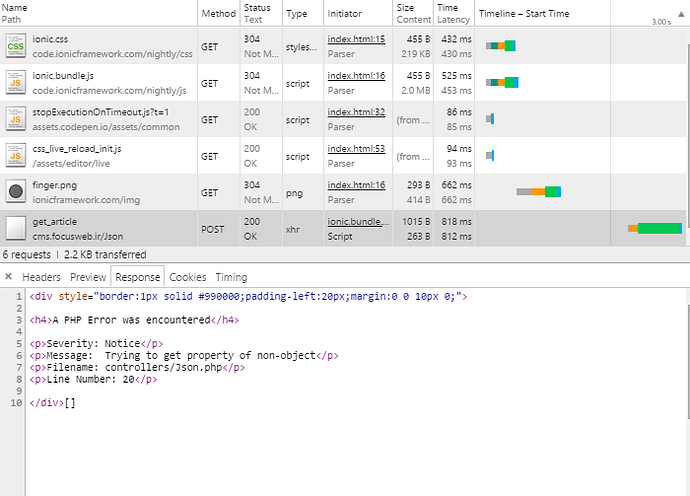Click the timeline bar for ionic.css
The height and width of the screenshot is (496, 690).
pos(501,45)
